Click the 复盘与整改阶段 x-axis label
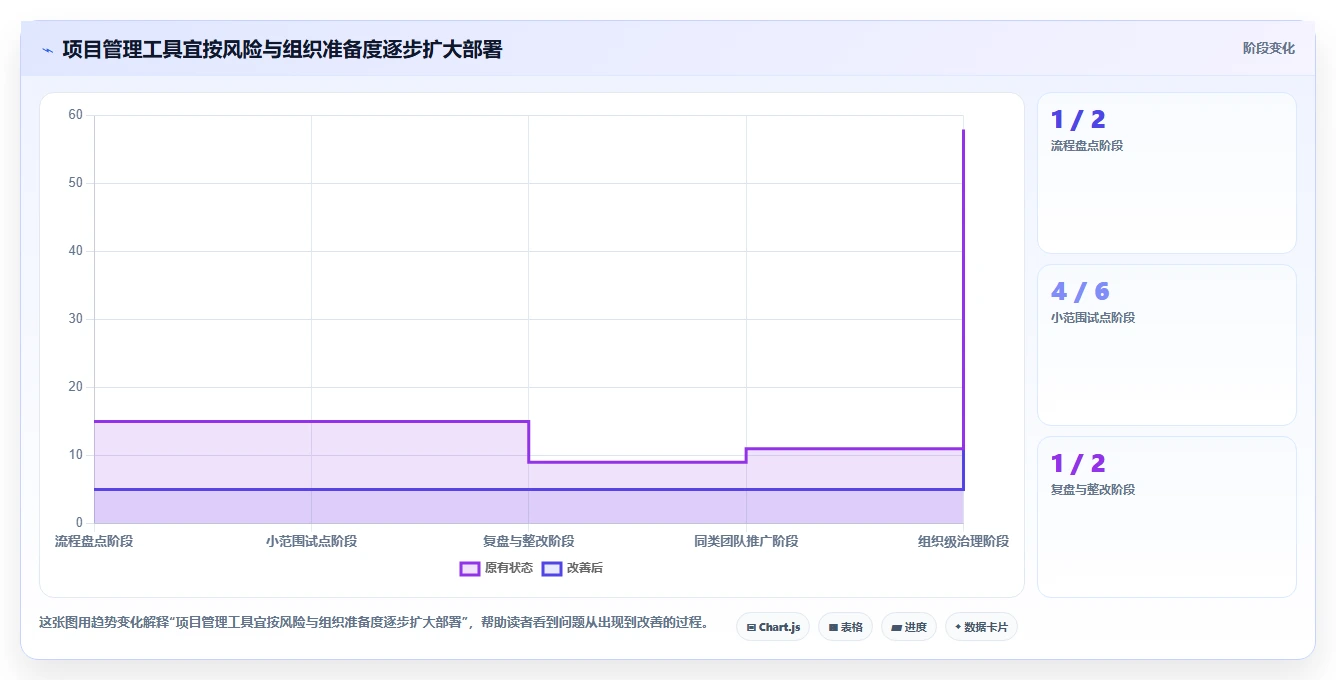Viewport: 1336px width, 680px height. tap(528, 541)
